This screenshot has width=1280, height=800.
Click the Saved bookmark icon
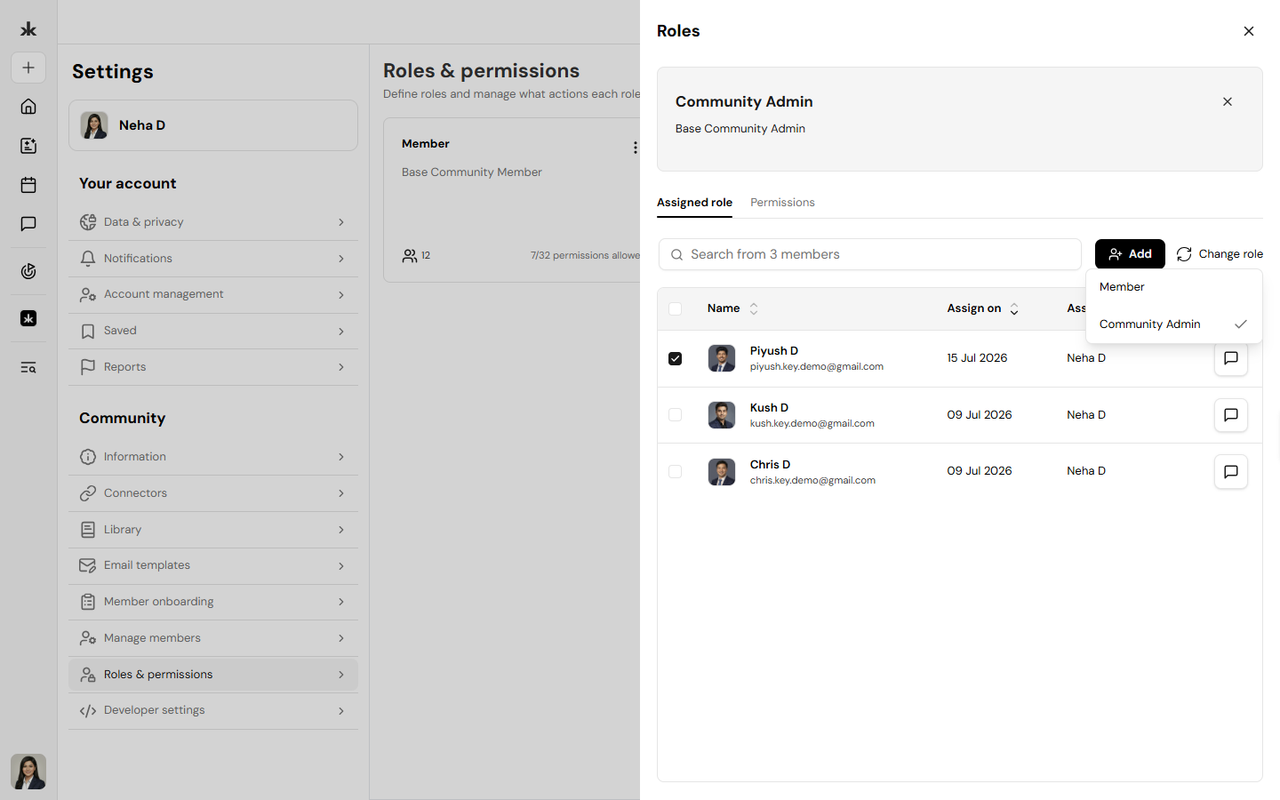[88, 331]
